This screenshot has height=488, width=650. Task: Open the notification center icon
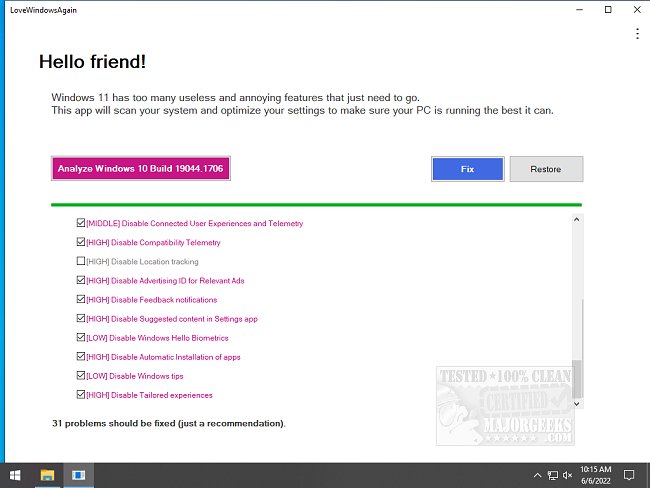[x=629, y=475]
